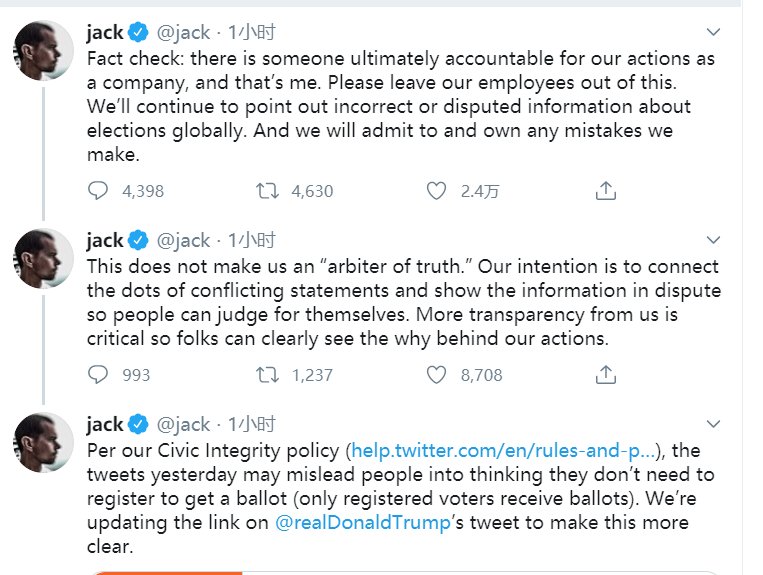The height and width of the screenshot is (575, 763).
Task: Open the "1小时" timestamp of second tweet
Action: (252, 241)
